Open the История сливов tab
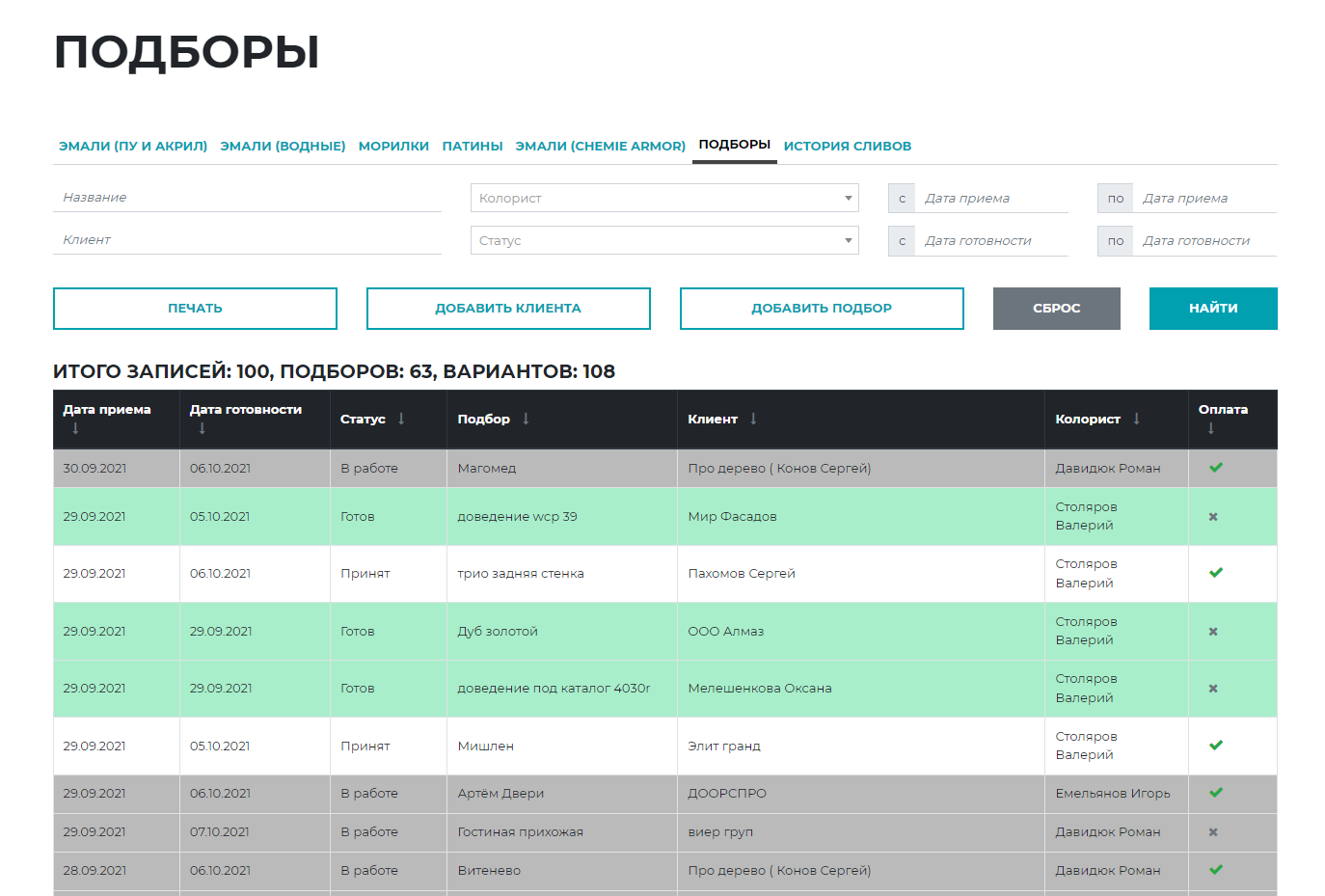 pos(847,146)
